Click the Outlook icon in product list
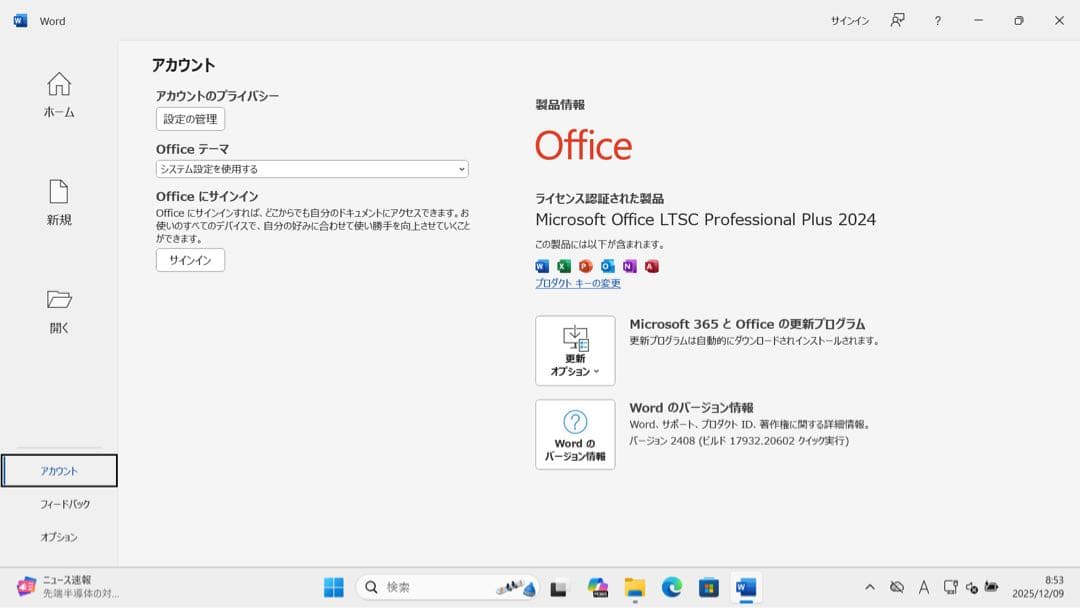 pos(607,265)
